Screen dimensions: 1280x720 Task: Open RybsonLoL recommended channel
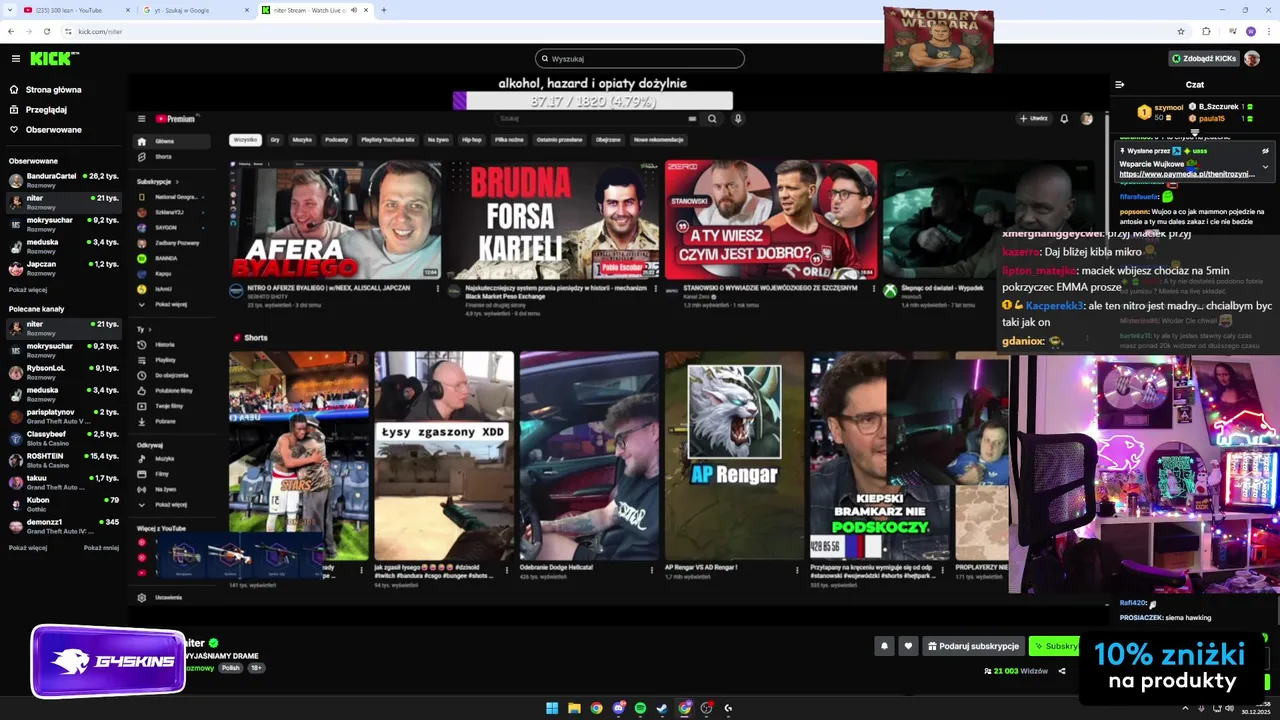63,372
